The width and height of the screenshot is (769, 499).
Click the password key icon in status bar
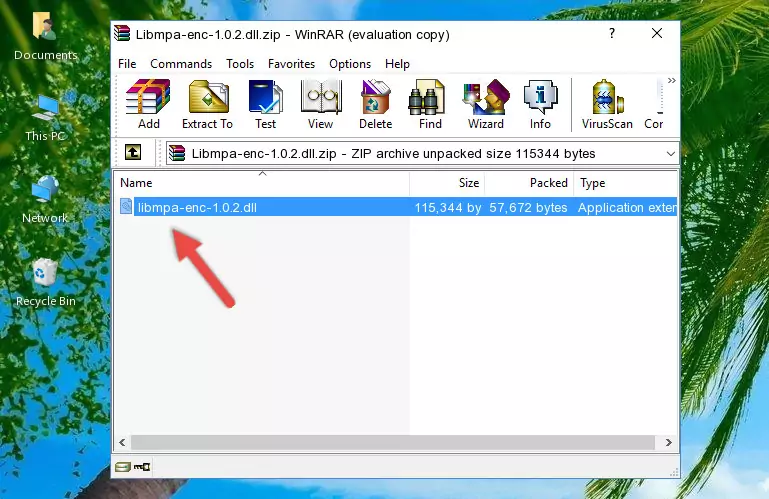click(x=142, y=467)
